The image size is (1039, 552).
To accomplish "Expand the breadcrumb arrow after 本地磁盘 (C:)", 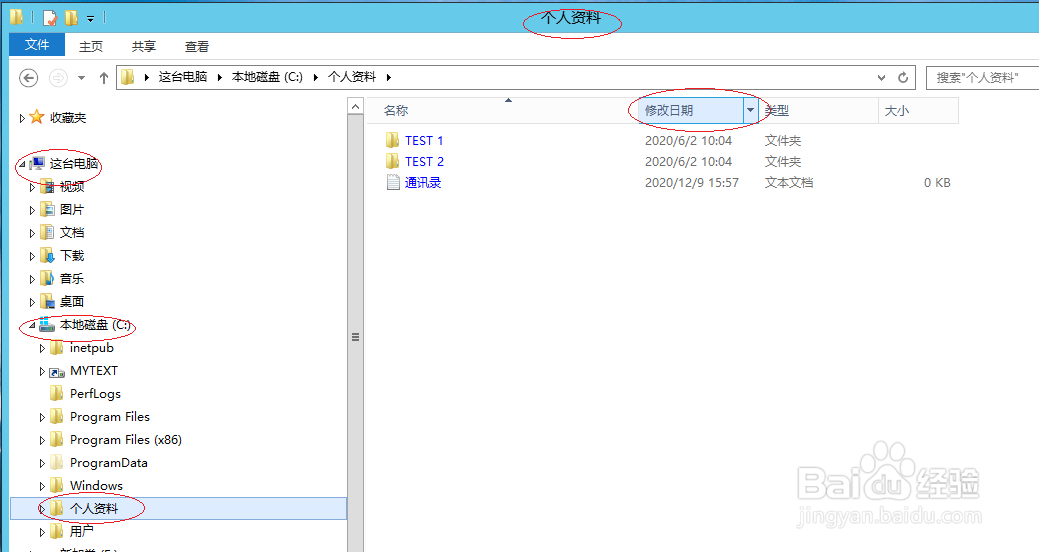I will (315, 78).
